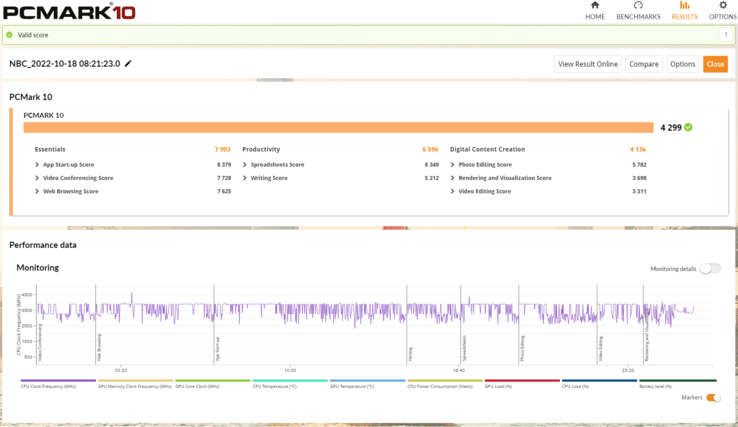The height and width of the screenshot is (427, 738).
Task: Click the orange Close button
Action: [715, 64]
